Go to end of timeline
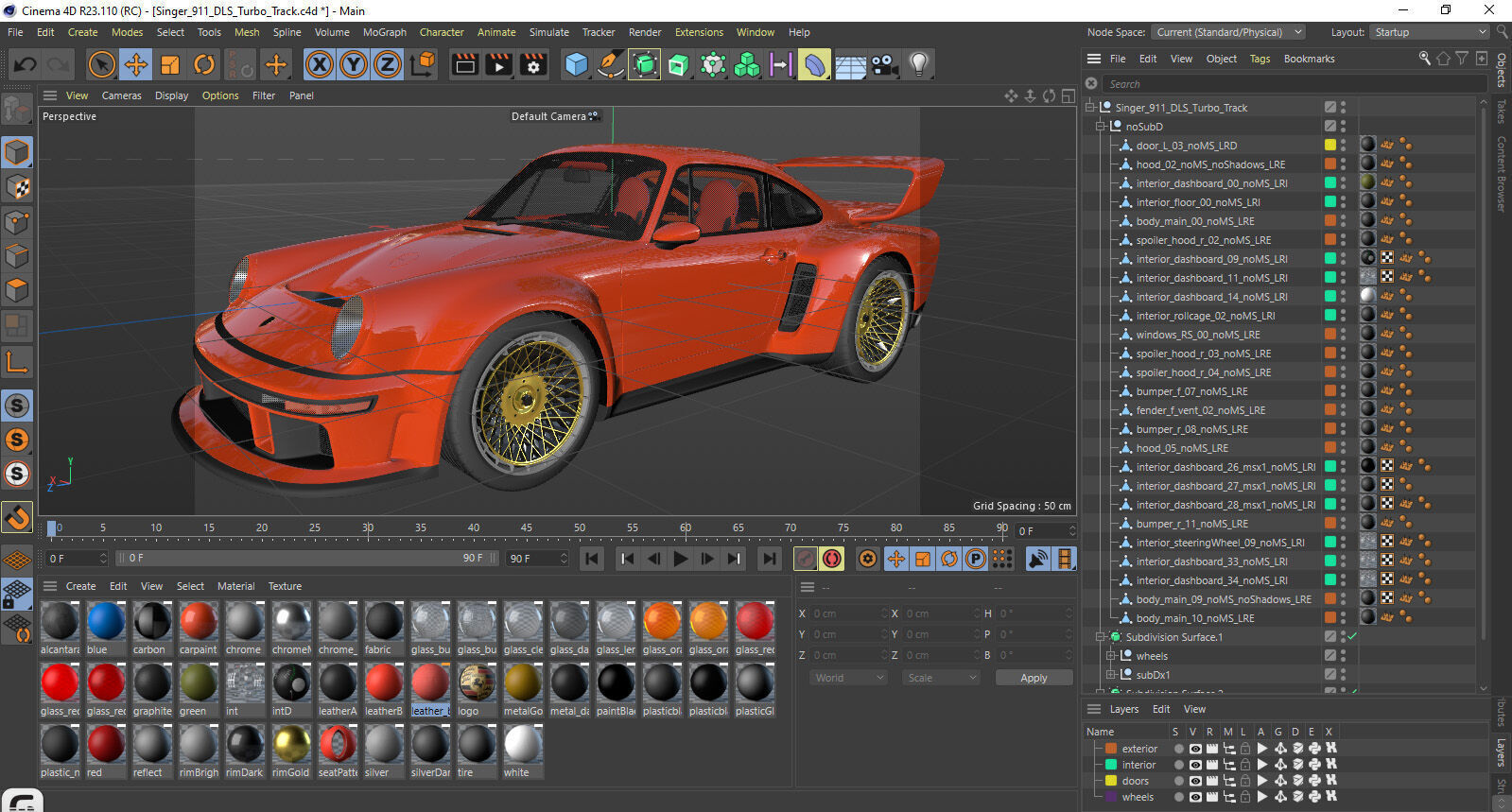 coord(770,559)
